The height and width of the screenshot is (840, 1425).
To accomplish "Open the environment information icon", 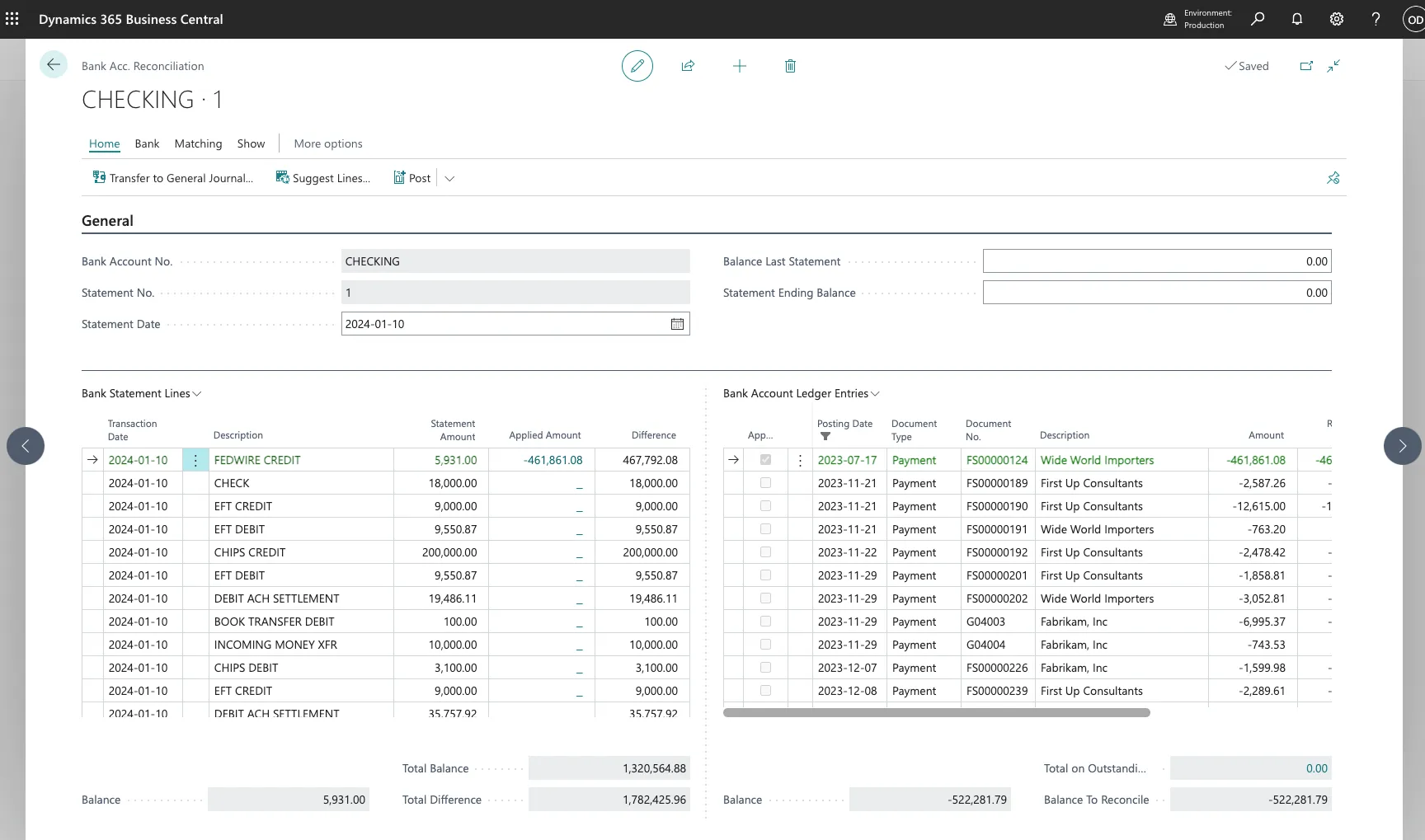I will coord(1169,19).
